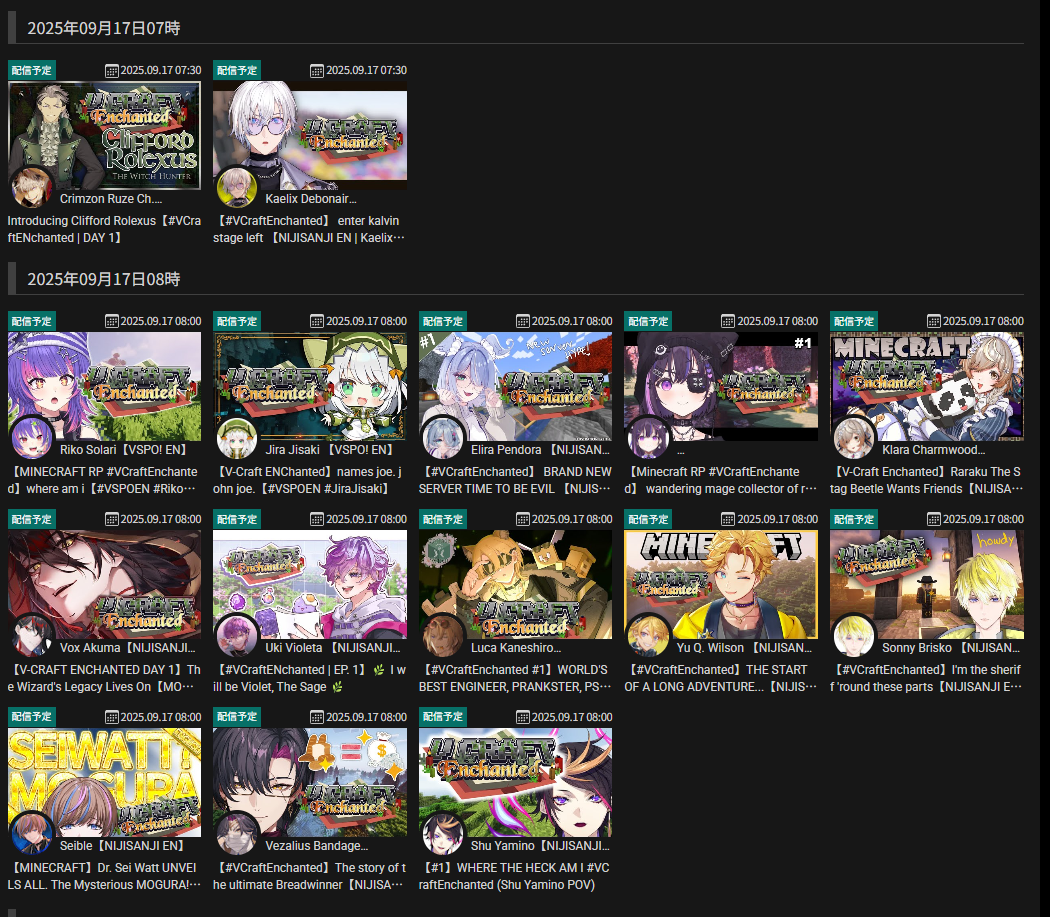
Task: Open the SEIWATT MOGURA thumbnail
Action: pos(104,782)
